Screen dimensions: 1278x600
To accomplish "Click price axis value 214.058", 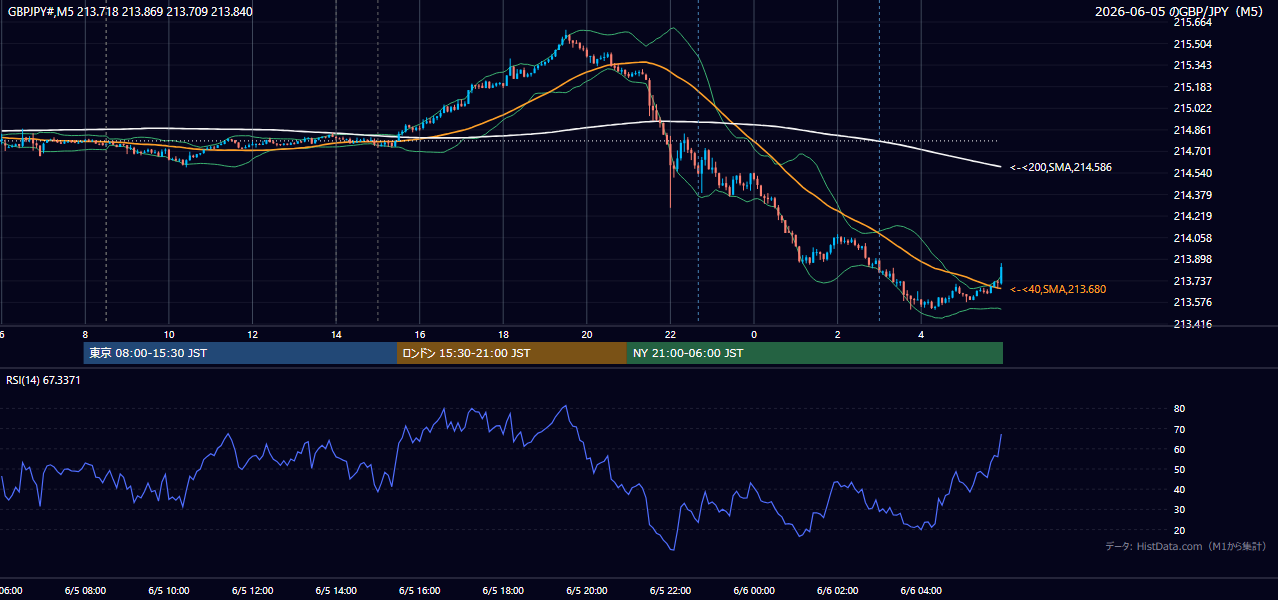I will pyautogui.click(x=1192, y=238).
